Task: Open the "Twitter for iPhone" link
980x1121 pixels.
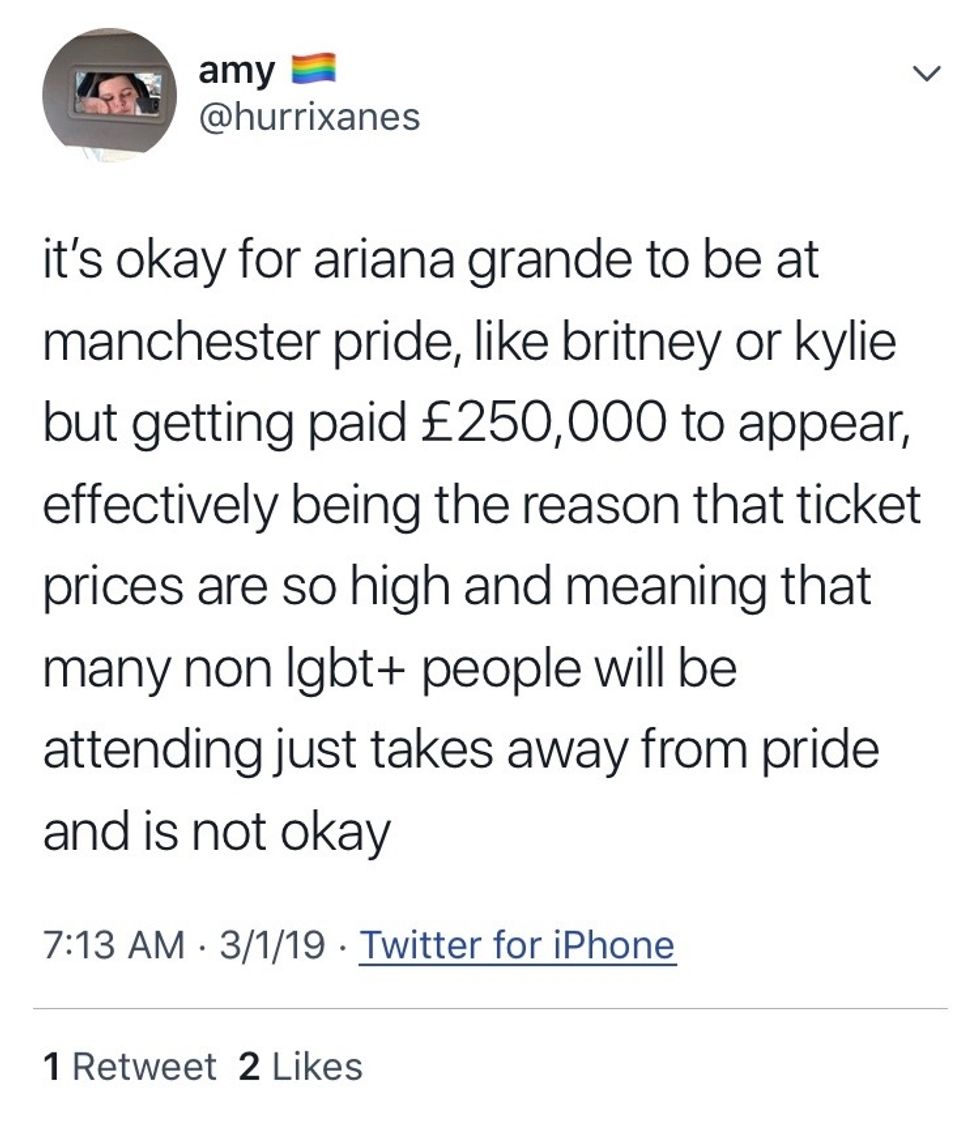Action: coord(516,944)
